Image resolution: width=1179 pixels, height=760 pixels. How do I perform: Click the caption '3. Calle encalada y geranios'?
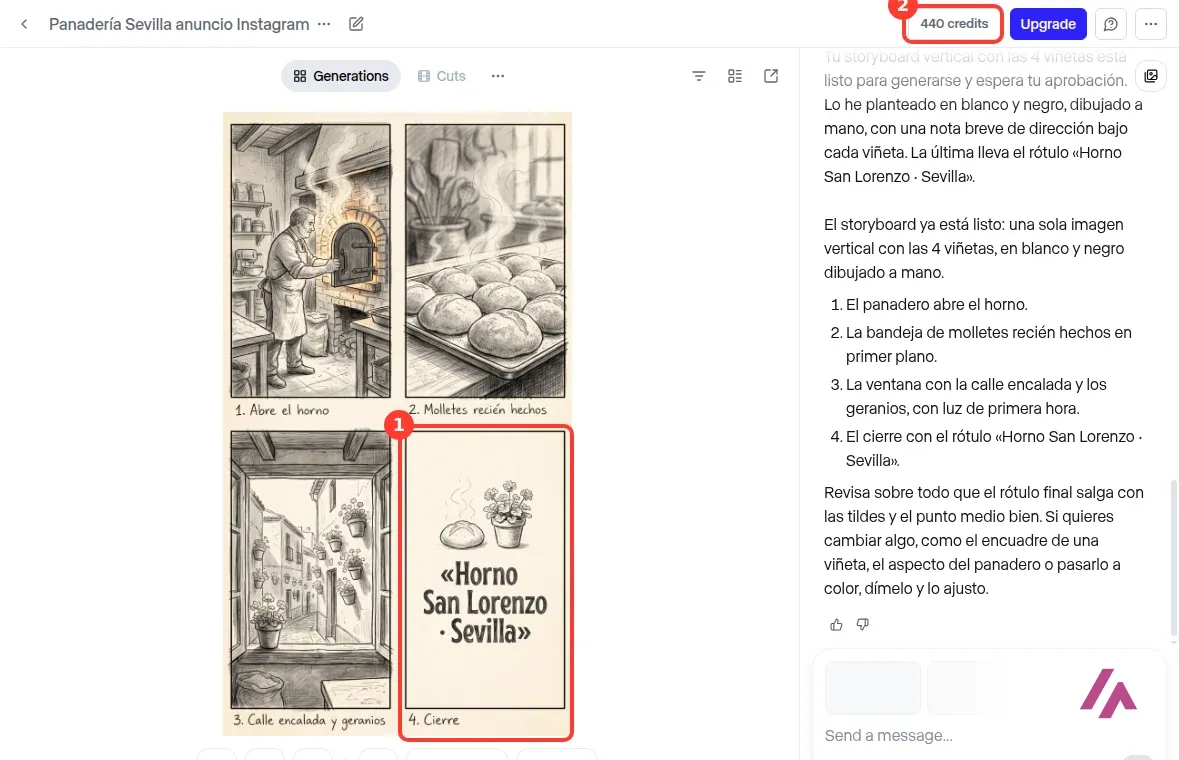click(x=309, y=719)
